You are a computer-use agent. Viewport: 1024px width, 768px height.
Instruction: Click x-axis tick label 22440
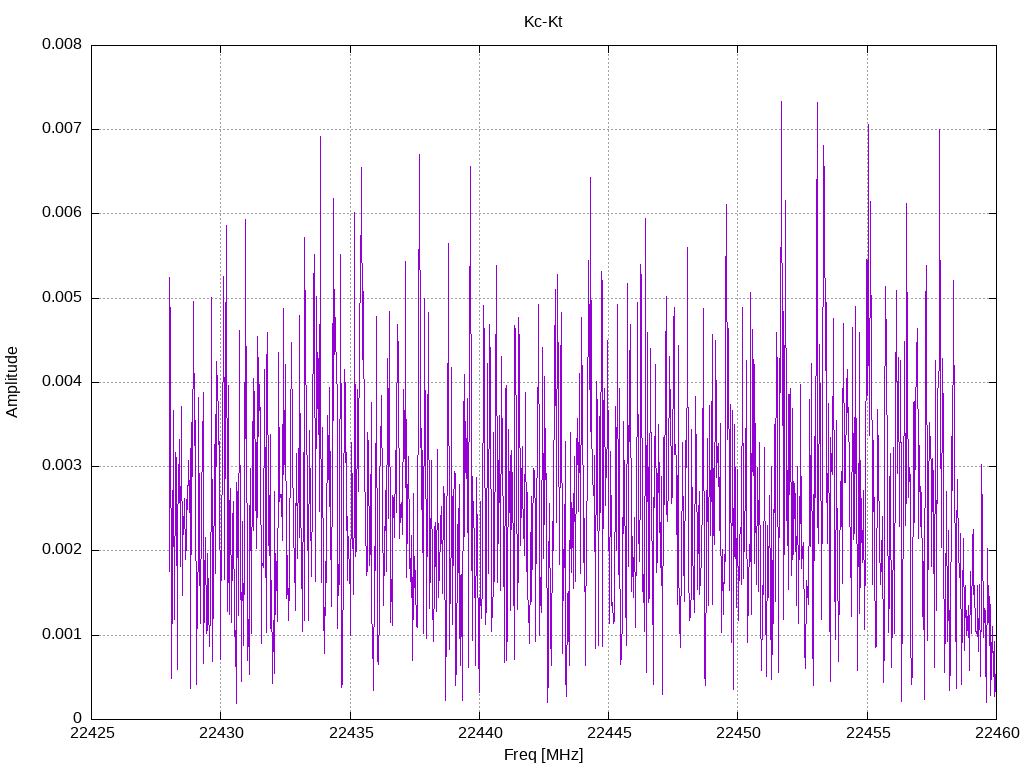pyautogui.click(x=480, y=733)
